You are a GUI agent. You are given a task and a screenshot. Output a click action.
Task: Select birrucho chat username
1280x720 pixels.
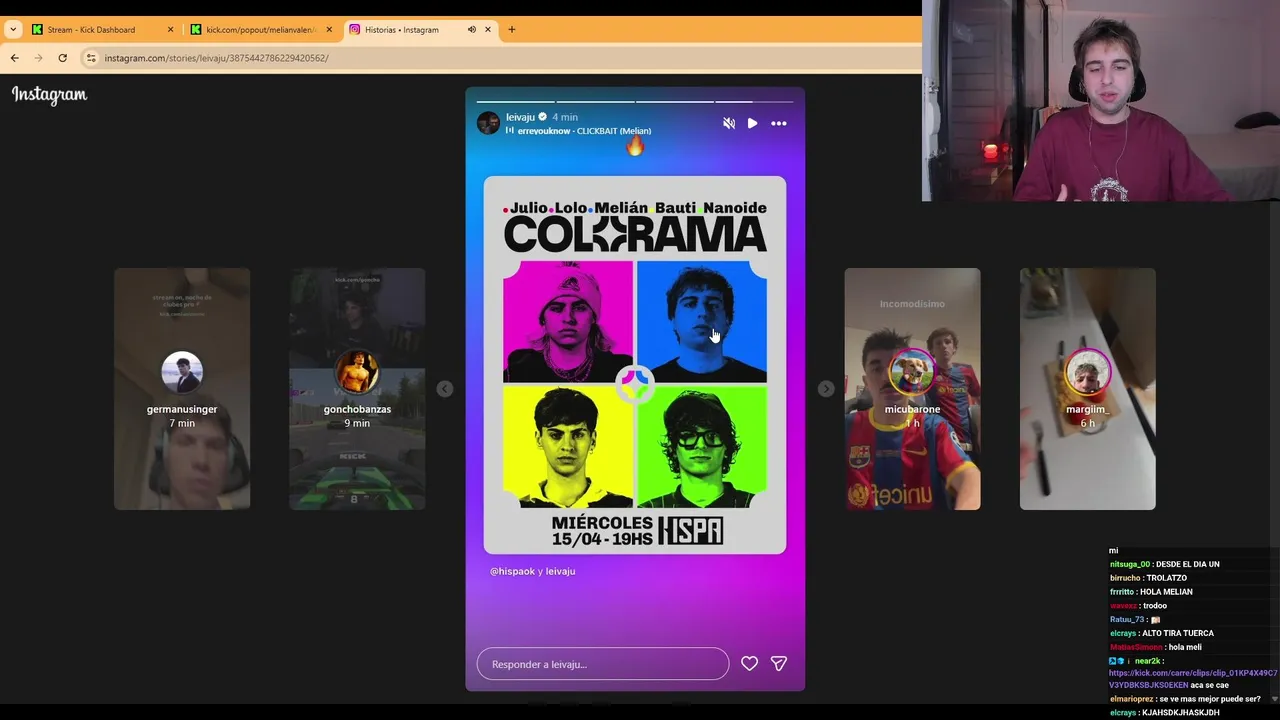click(x=1125, y=578)
